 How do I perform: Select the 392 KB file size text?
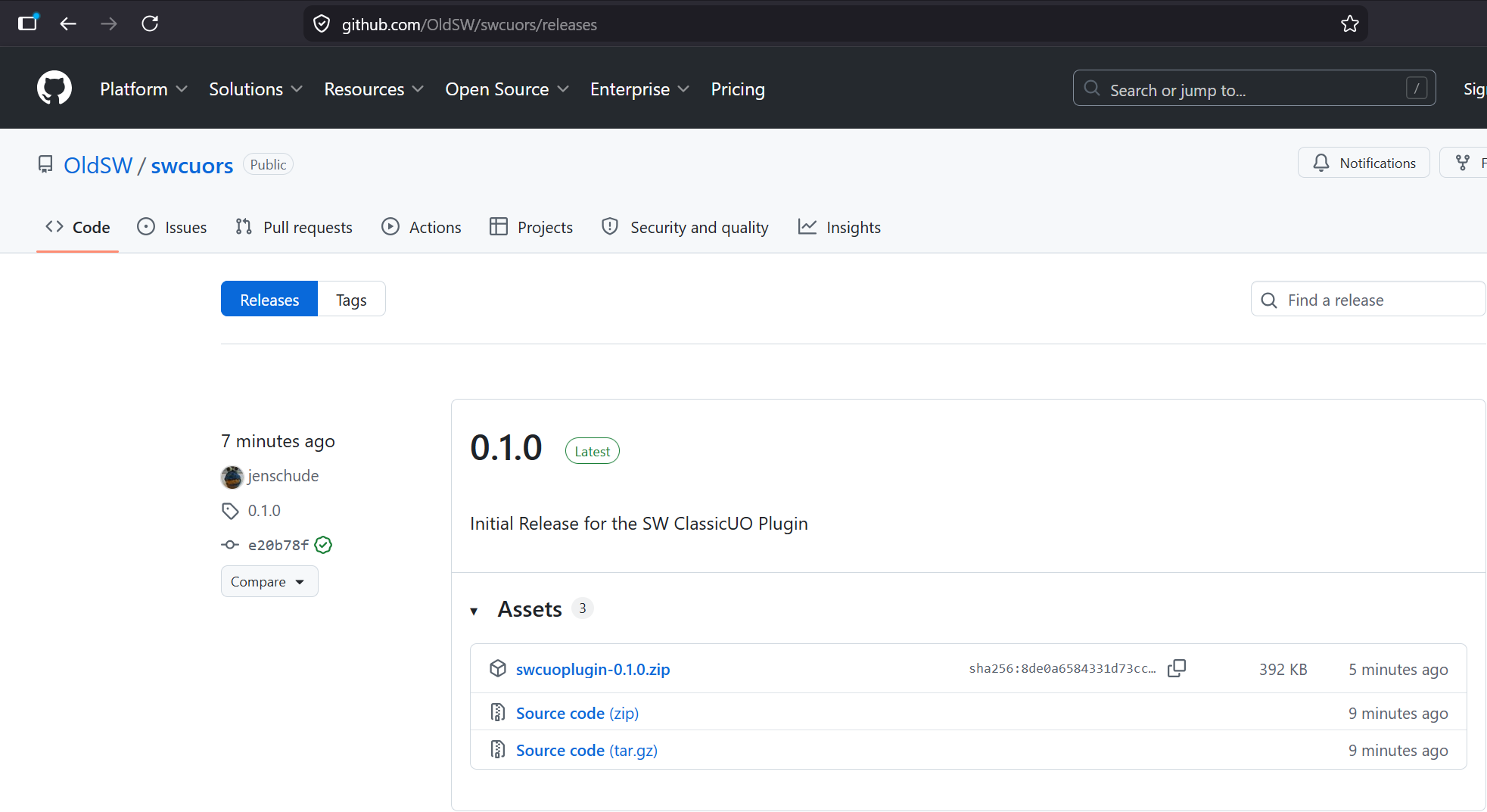pyautogui.click(x=1283, y=669)
